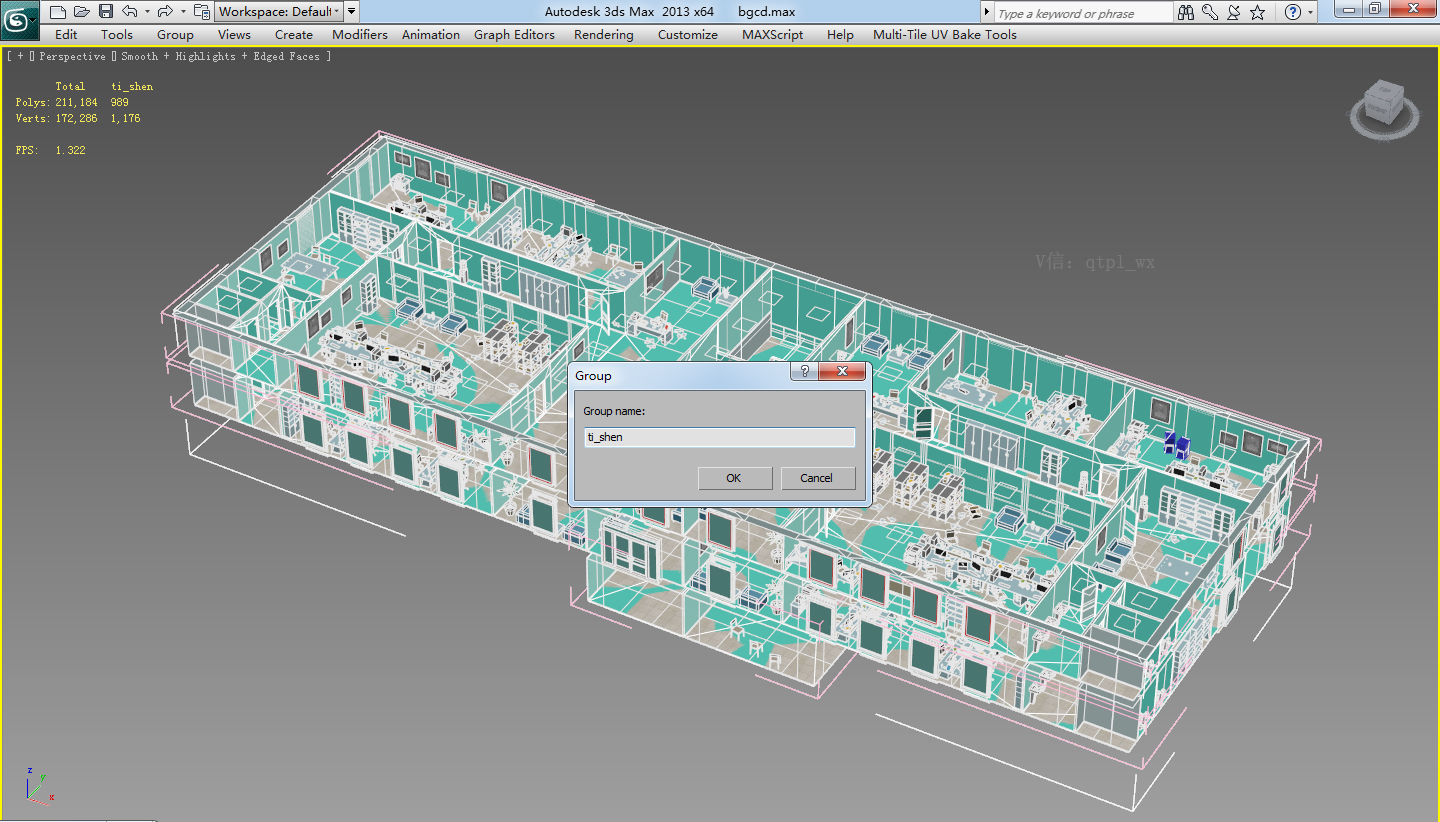The width and height of the screenshot is (1440, 822).
Task: Open the Customize menu
Action: [688, 34]
